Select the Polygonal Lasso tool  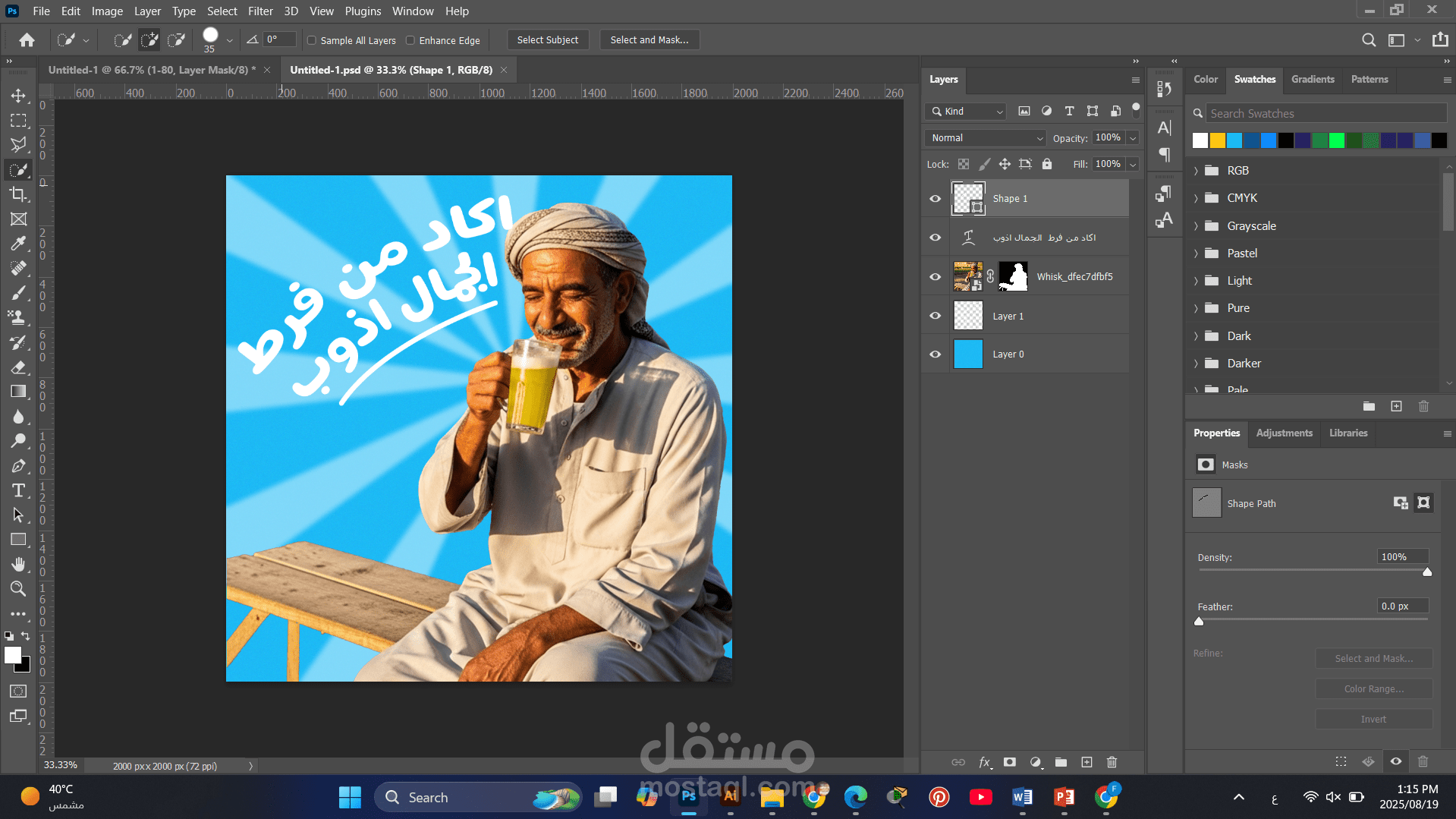point(18,145)
